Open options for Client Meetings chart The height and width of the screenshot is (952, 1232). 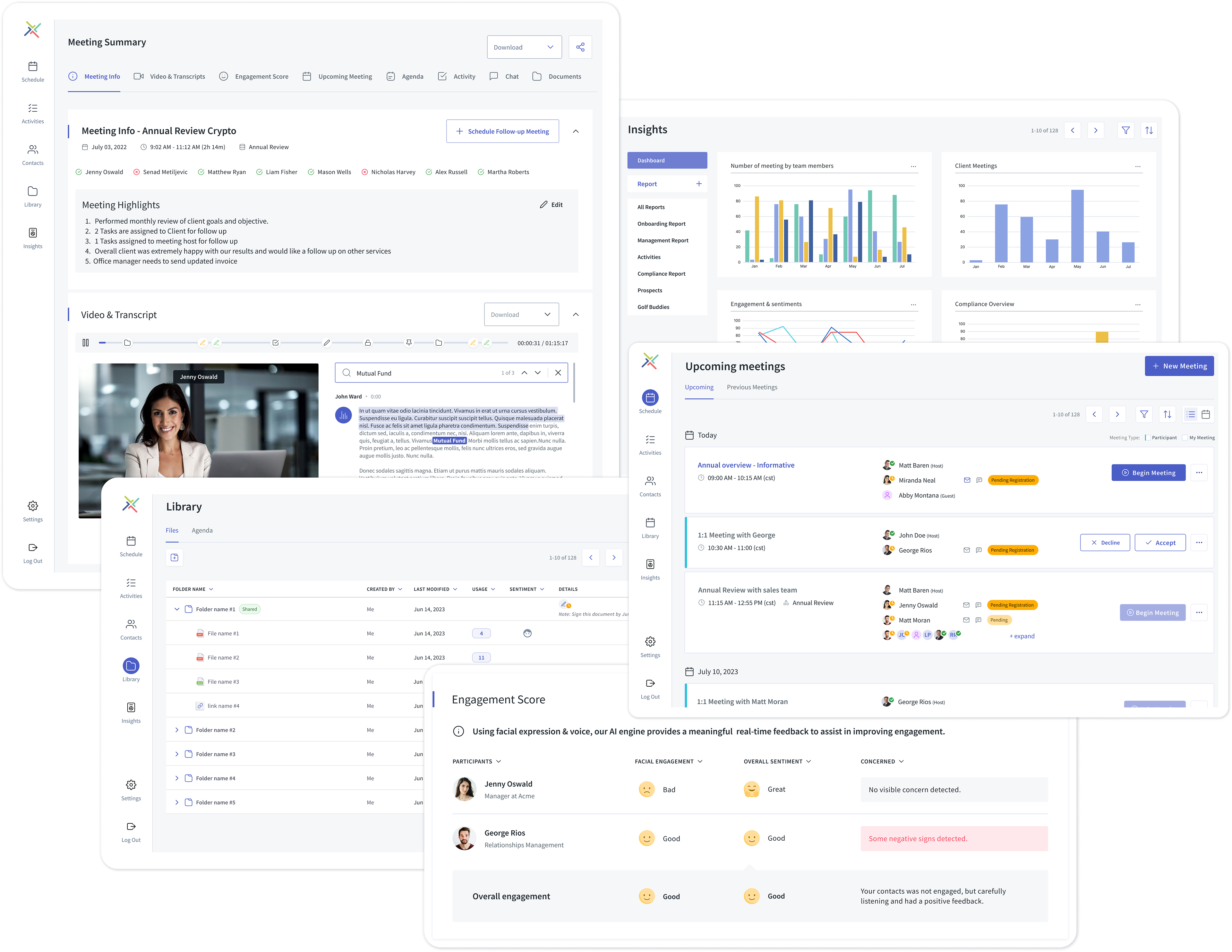tap(1138, 167)
